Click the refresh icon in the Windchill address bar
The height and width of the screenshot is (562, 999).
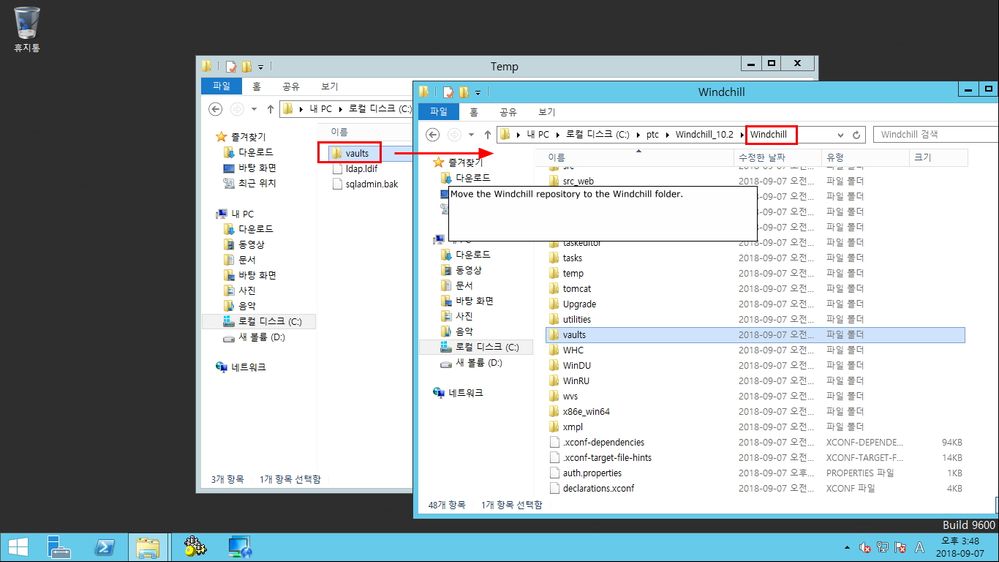click(856, 135)
